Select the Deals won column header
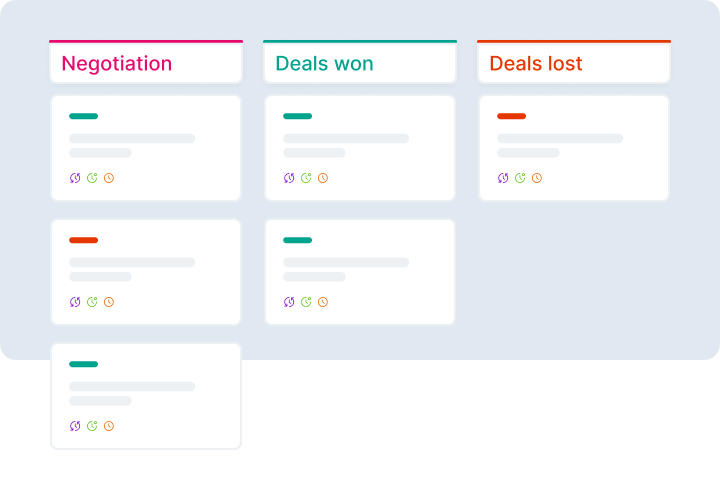720x480 pixels. (x=360, y=63)
